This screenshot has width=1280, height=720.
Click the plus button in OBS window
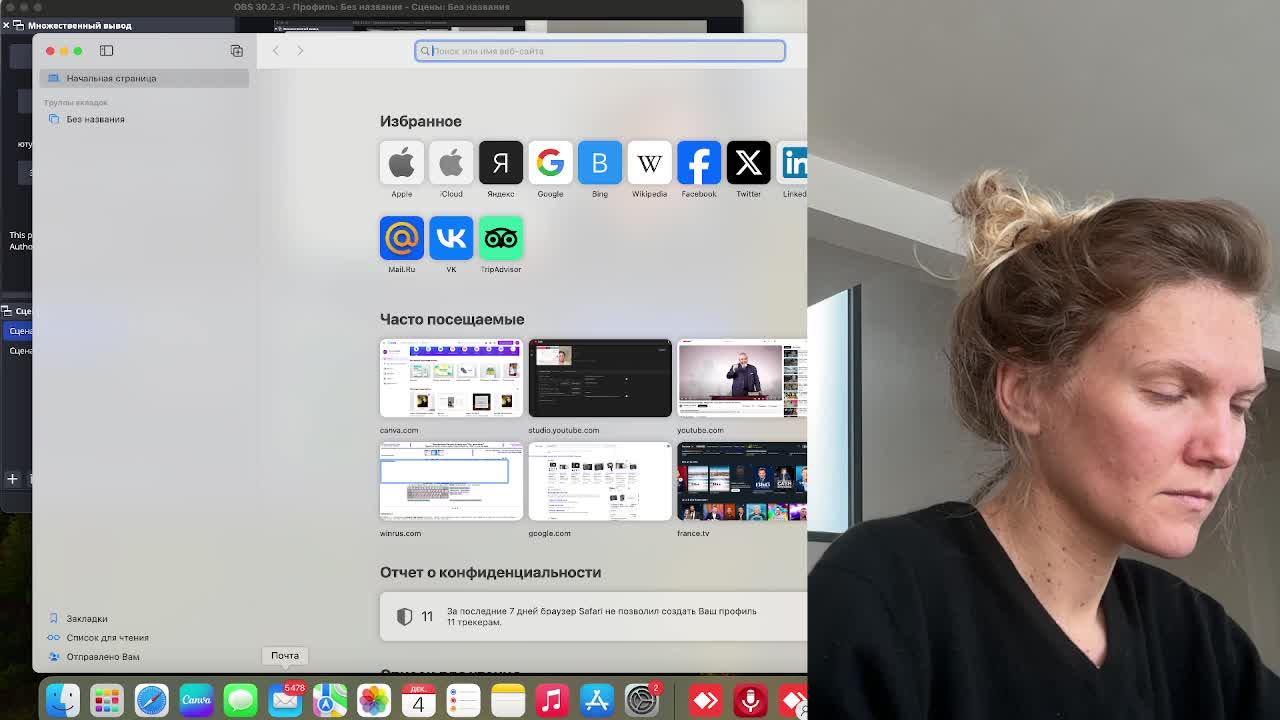click(x=12, y=479)
